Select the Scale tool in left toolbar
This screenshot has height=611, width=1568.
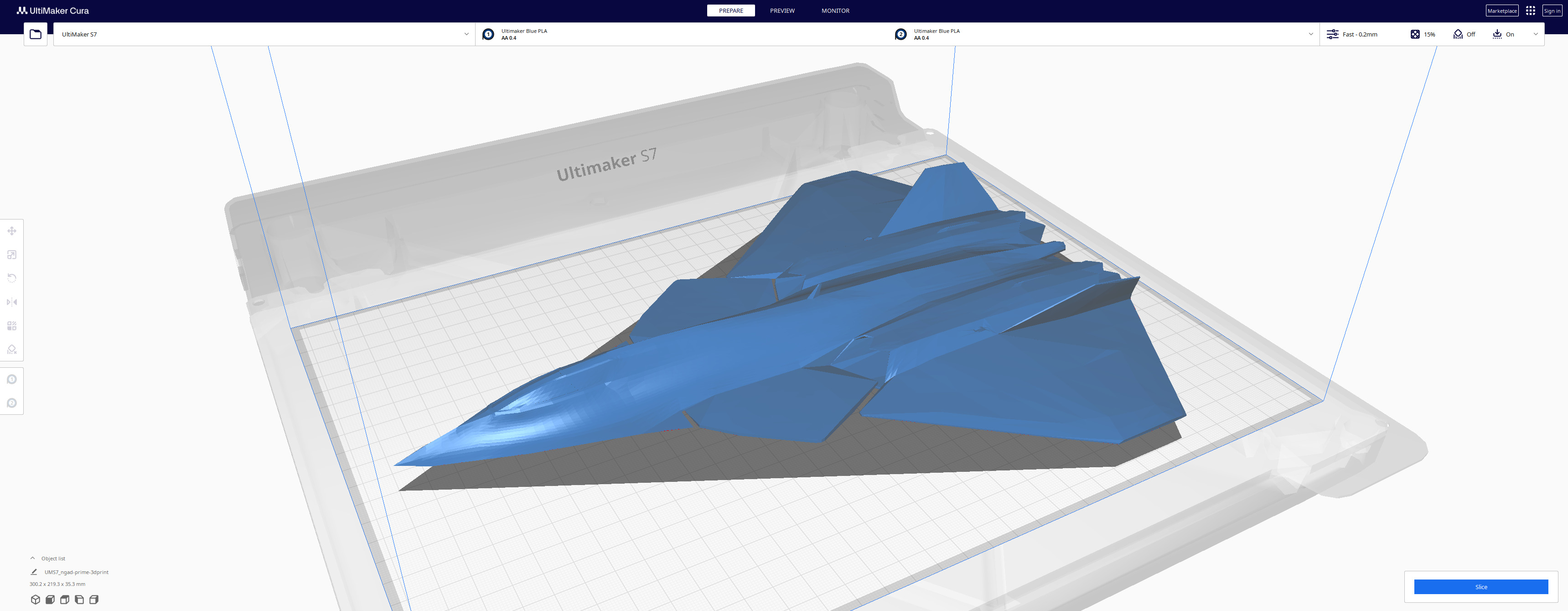(11, 255)
